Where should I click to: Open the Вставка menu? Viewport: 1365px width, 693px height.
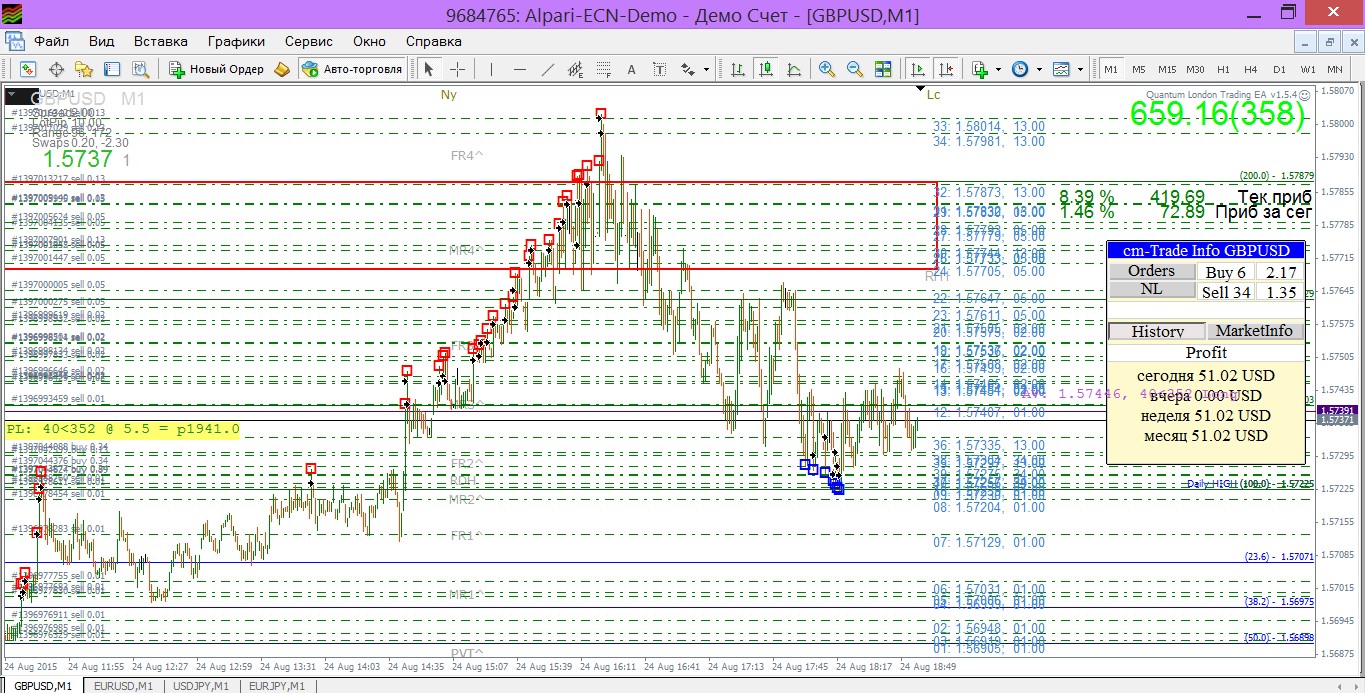point(161,41)
